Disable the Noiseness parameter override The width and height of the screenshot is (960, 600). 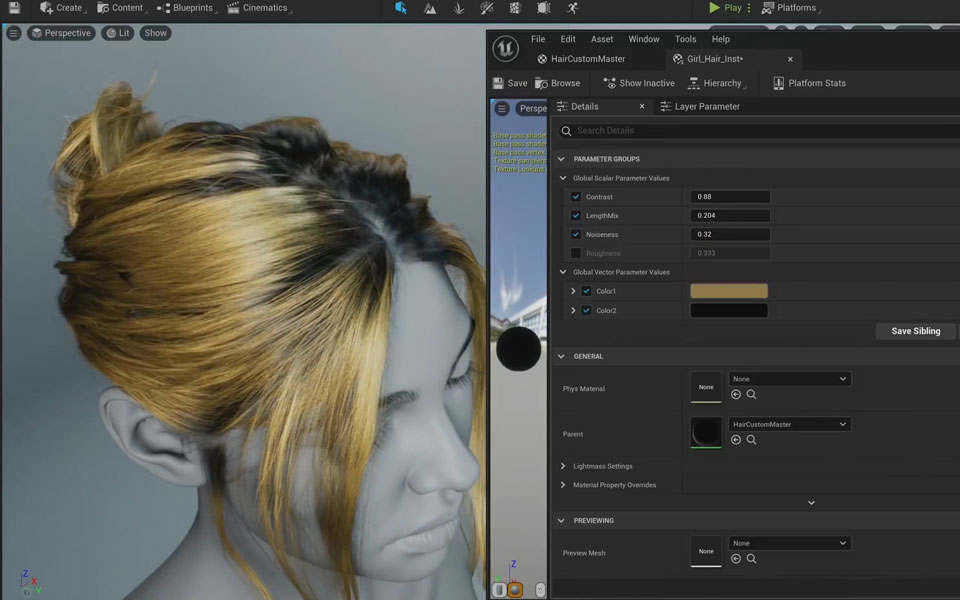point(576,234)
